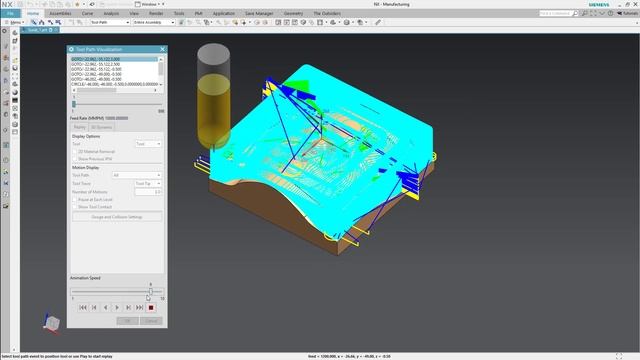Stop the tool path animation with the red square

point(151,307)
